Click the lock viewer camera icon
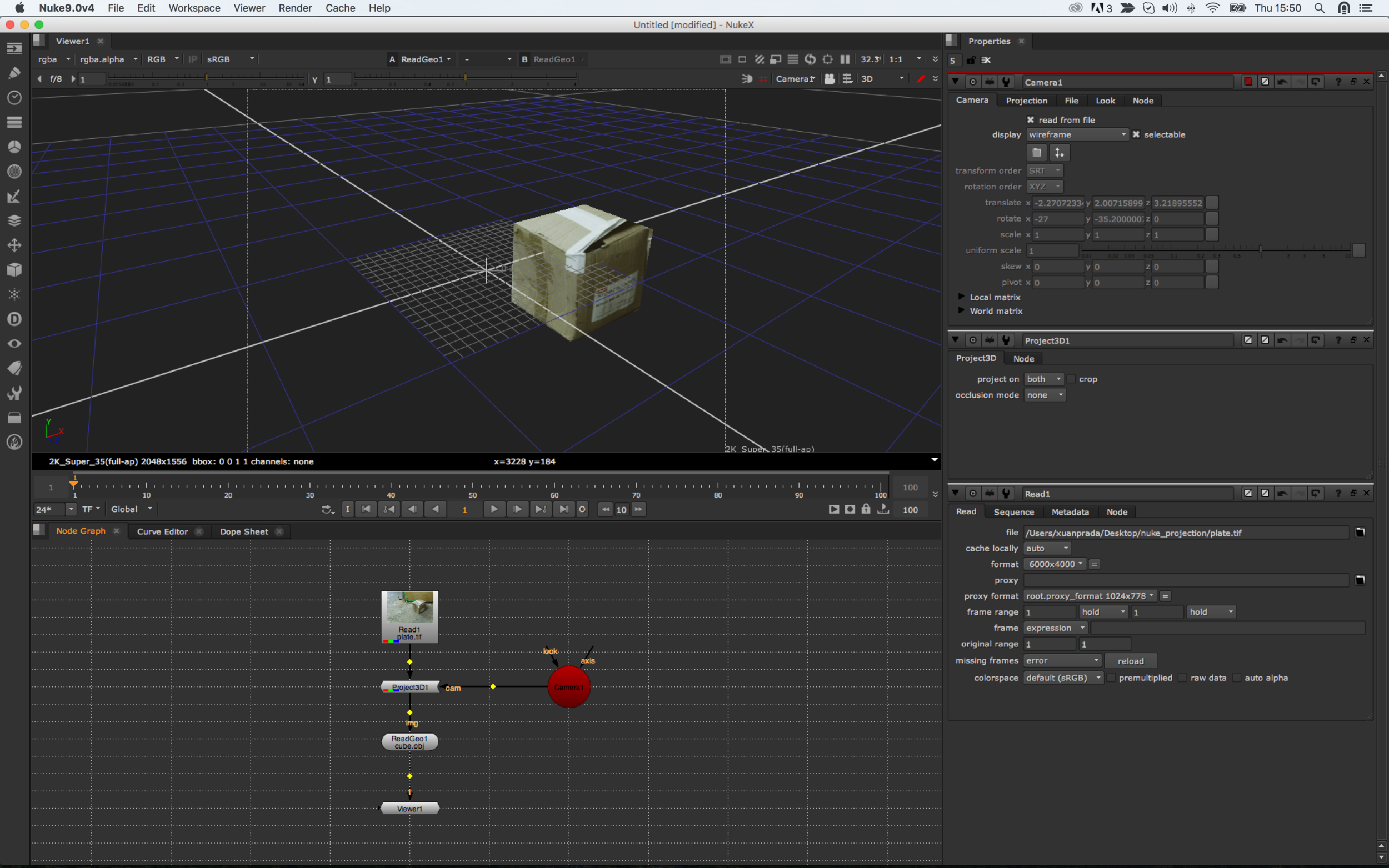1389x868 pixels. 829,79
